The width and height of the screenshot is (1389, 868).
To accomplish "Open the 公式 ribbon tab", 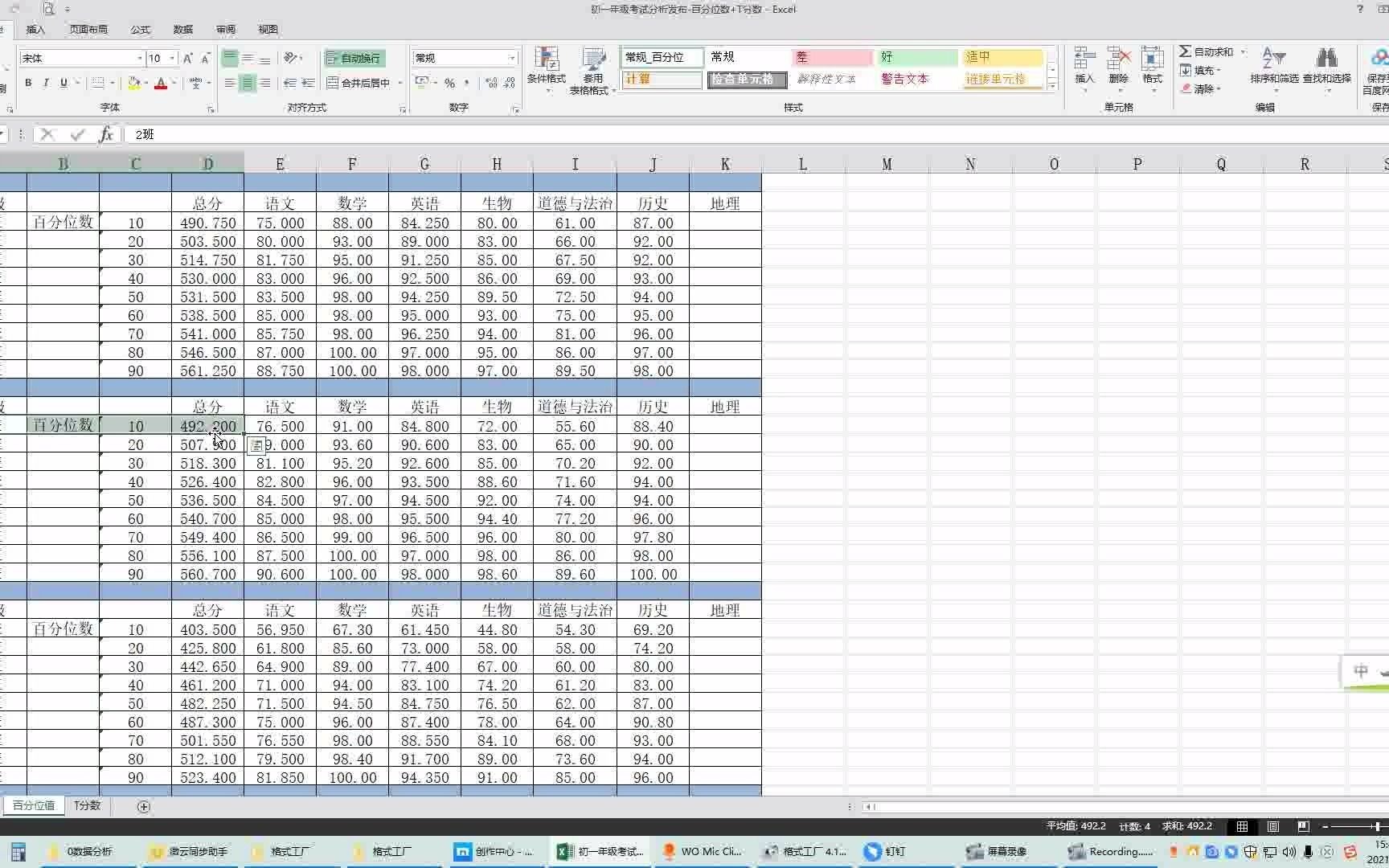I will click(141, 29).
